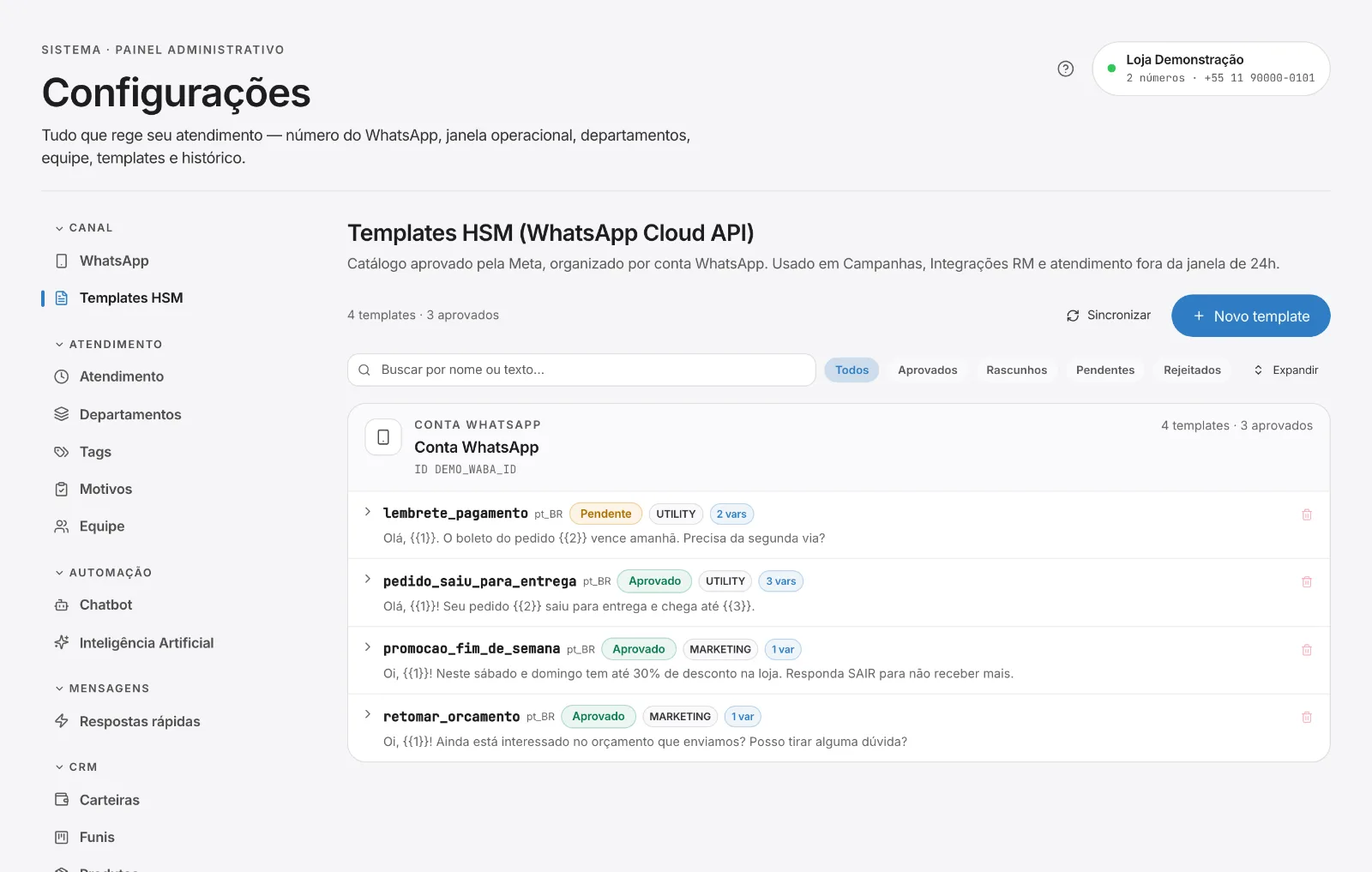Click the Inteligência Artificial sparkle icon
Image resolution: width=1372 pixels, height=872 pixels.
(62, 642)
